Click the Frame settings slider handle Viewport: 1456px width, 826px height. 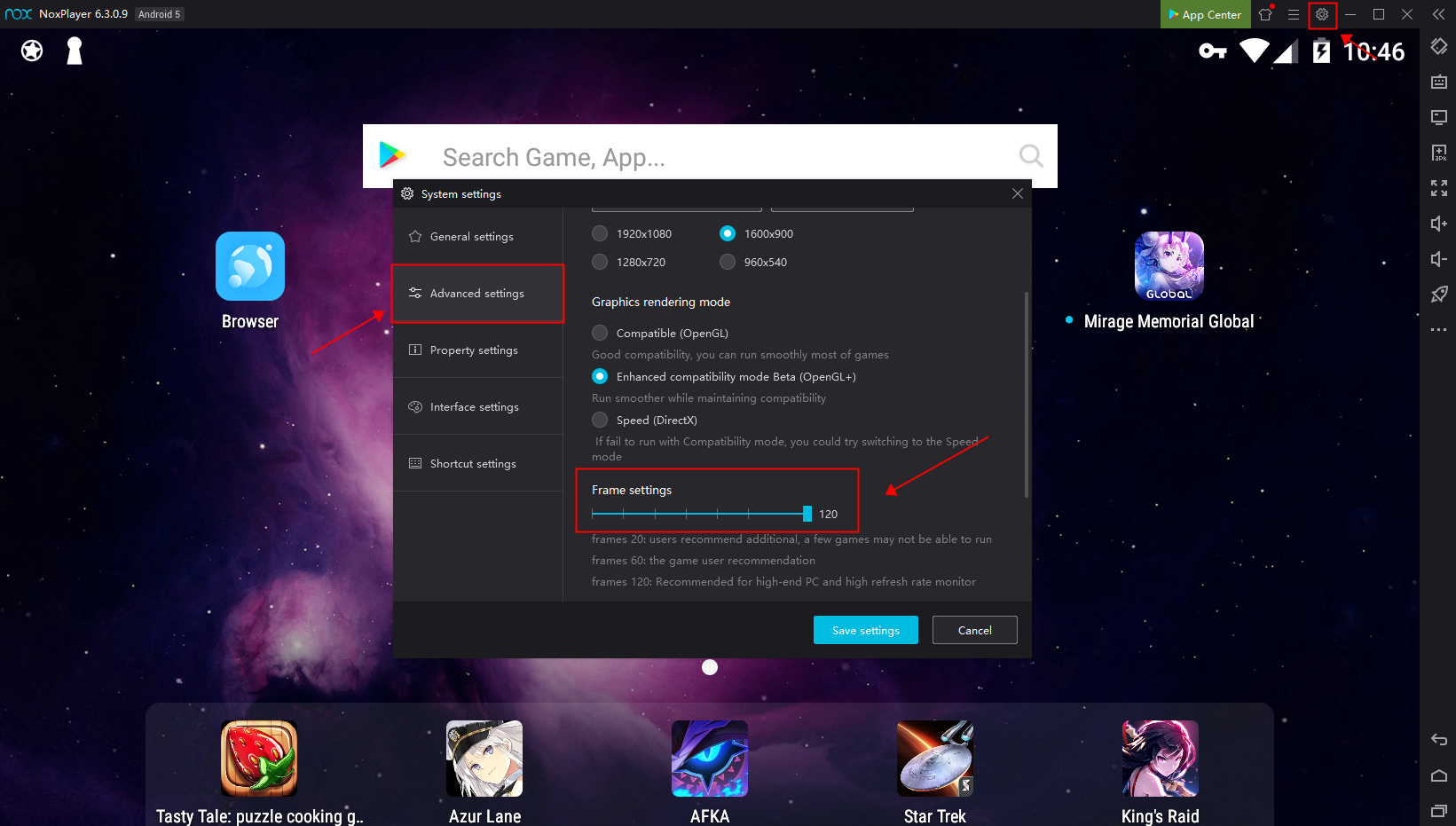[807, 514]
